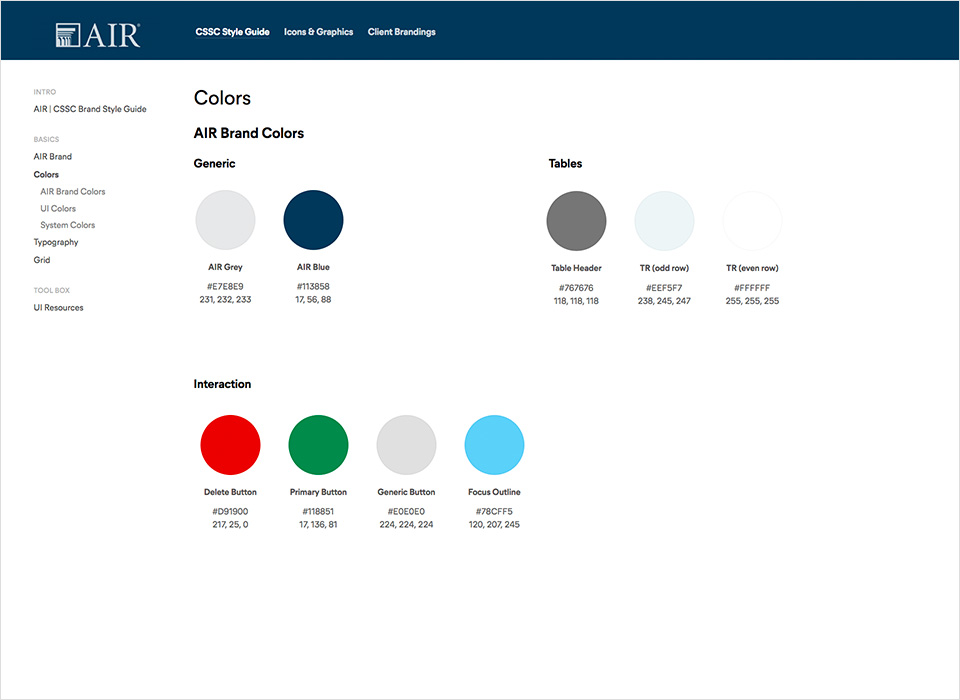Click the TR (even row) white swatch

click(752, 221)
